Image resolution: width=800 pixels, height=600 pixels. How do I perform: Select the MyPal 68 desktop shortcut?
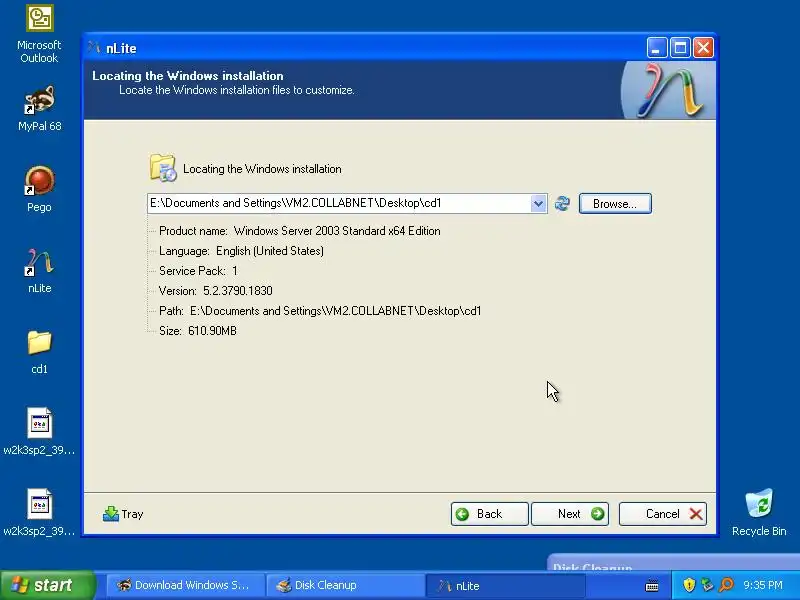[x=39, y=109]
